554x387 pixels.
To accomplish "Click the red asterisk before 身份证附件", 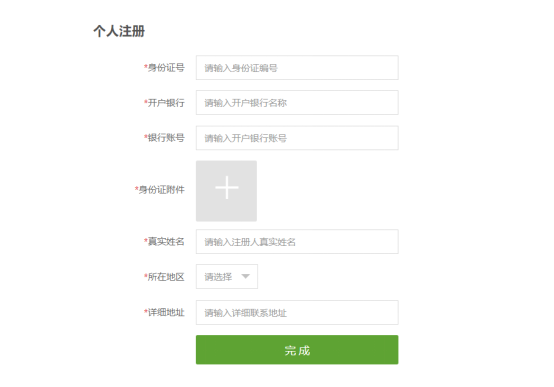I will click(136, 188).
